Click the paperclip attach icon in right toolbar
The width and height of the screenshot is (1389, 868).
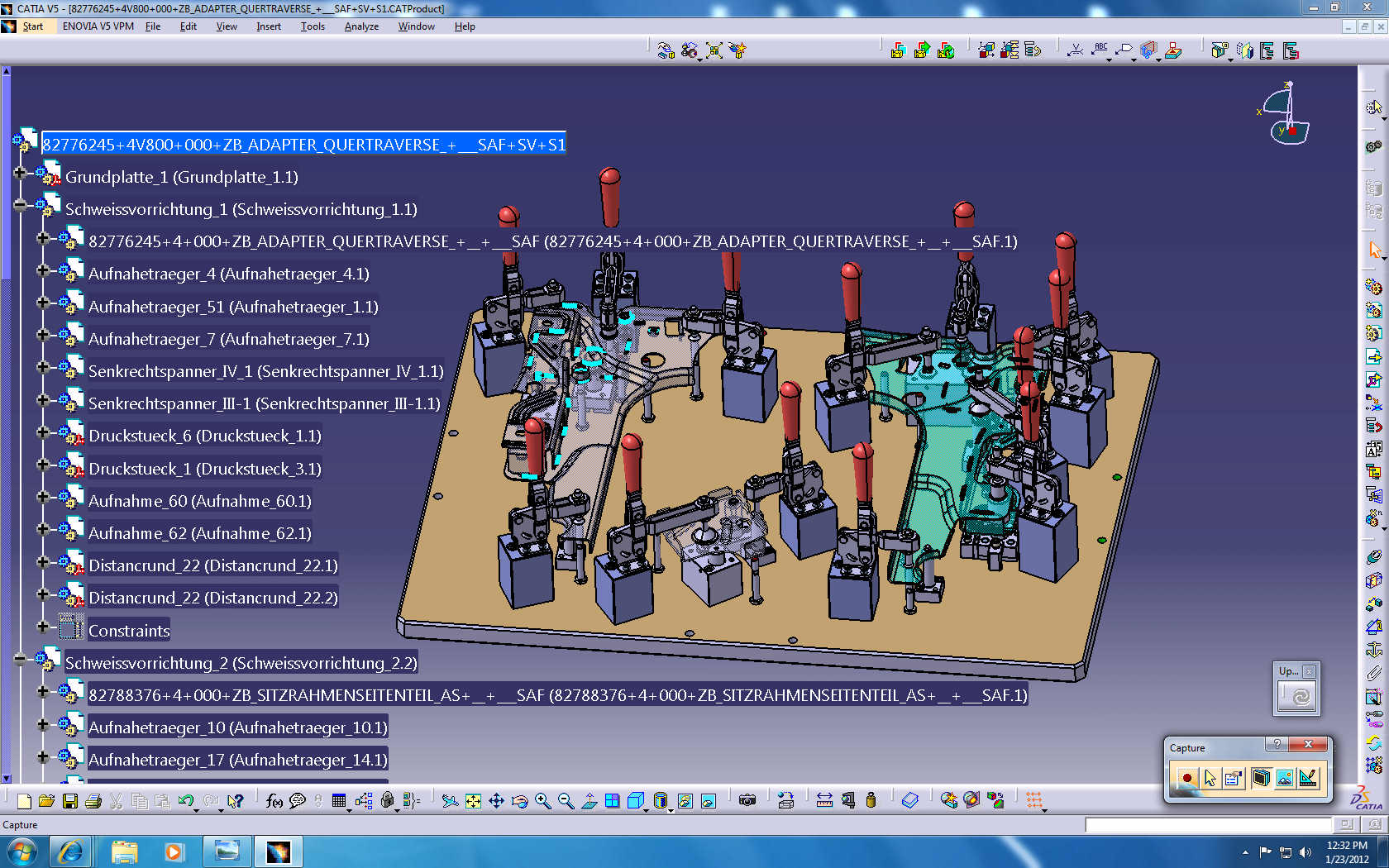pyautogui.click(x=1373, y=674)
